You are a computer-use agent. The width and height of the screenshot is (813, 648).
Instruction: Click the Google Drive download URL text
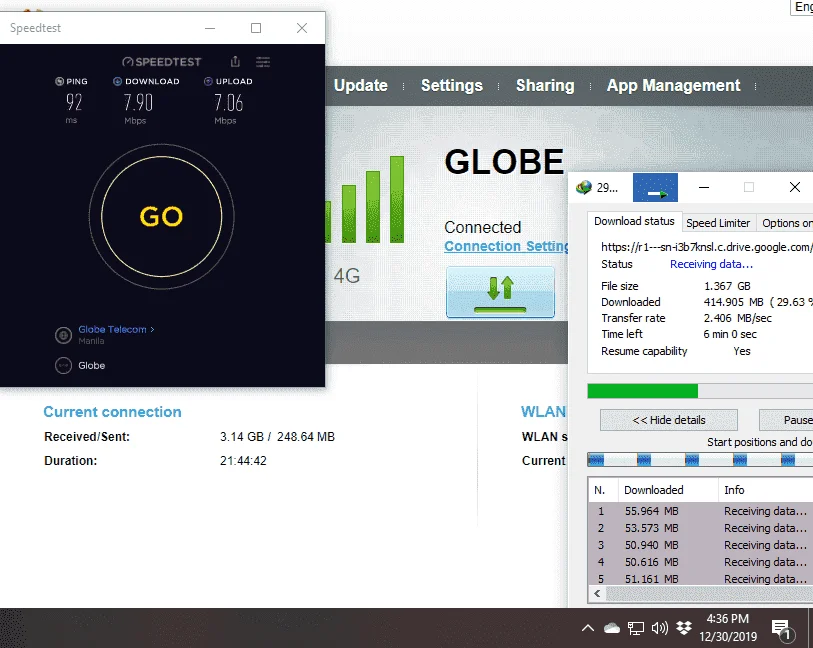tap(706, 247)
